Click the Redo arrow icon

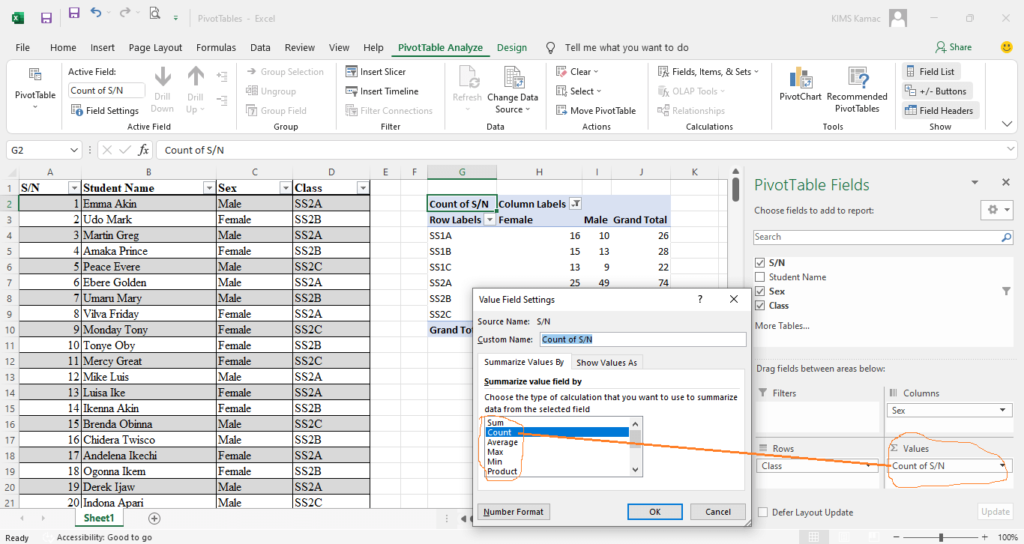pyautogui.click(x=125, y=12)
